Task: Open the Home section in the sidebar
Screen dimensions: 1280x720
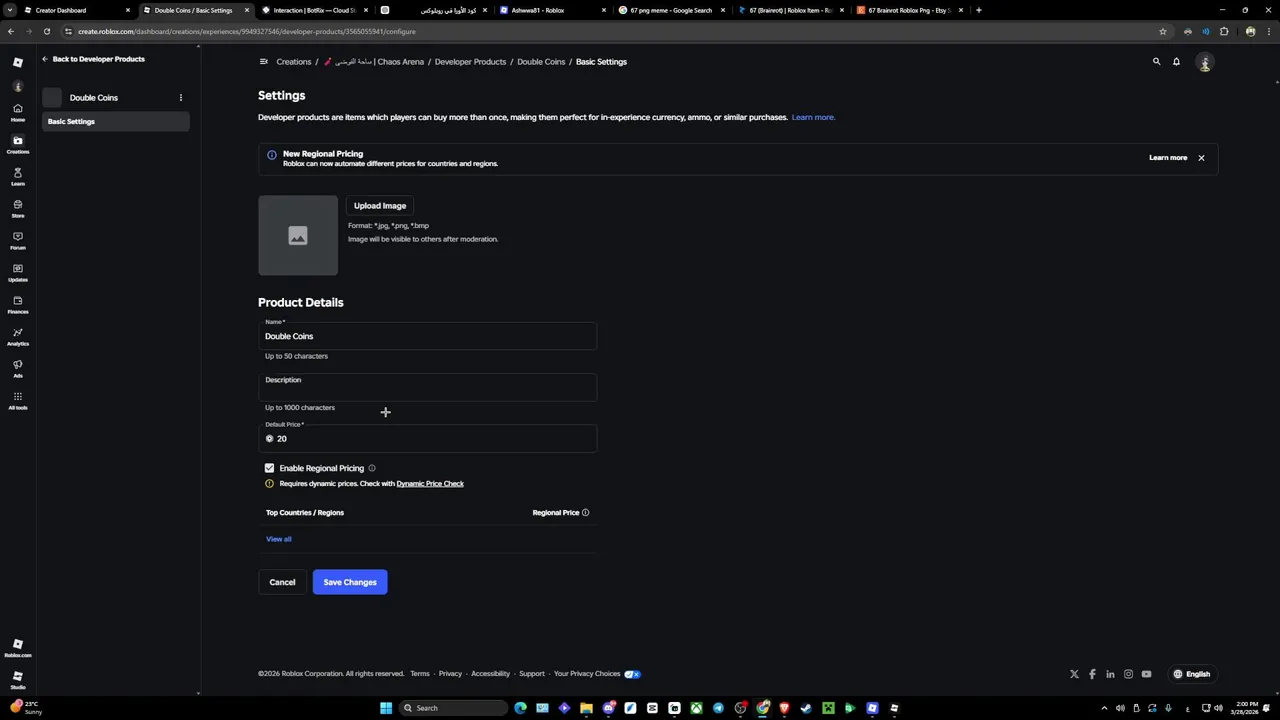Action: (x=18, y=111)
